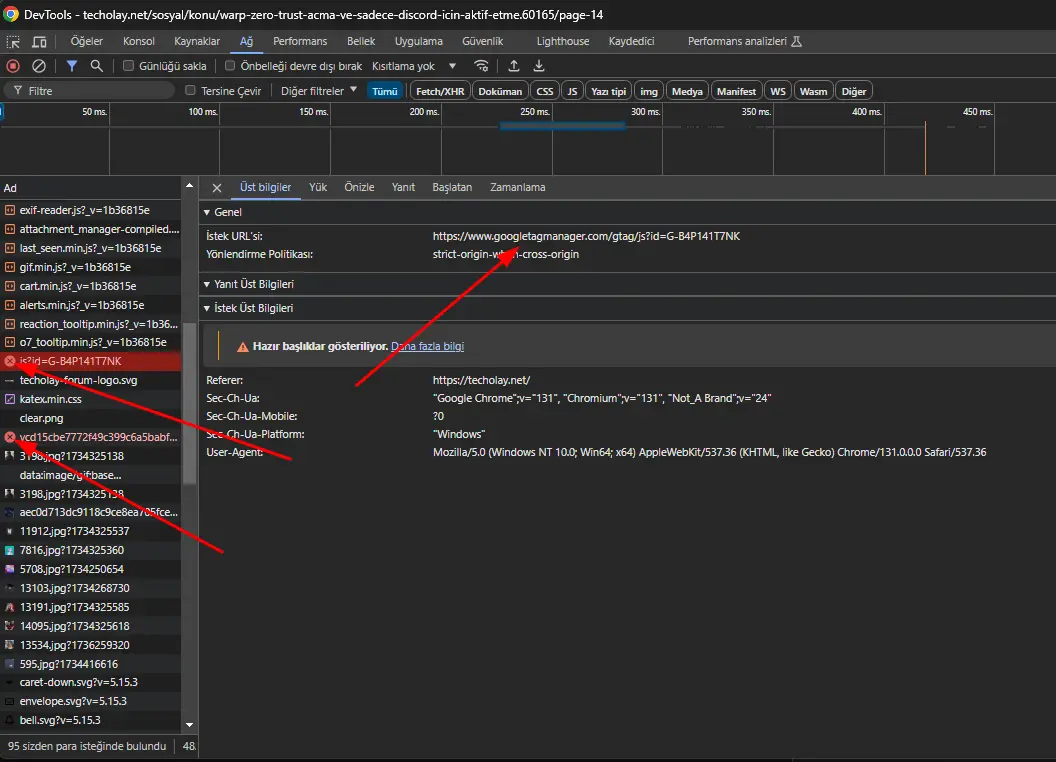Switch to the Yanıt tab
Viewport: 1056px width, 762px height.
[x=403, y=187]
